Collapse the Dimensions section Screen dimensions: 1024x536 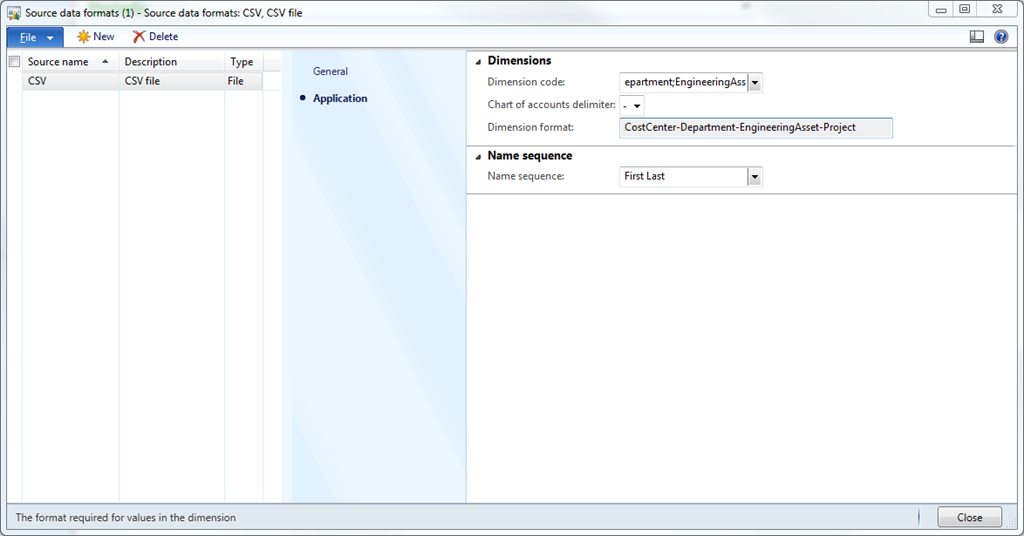tap(478, 61)
